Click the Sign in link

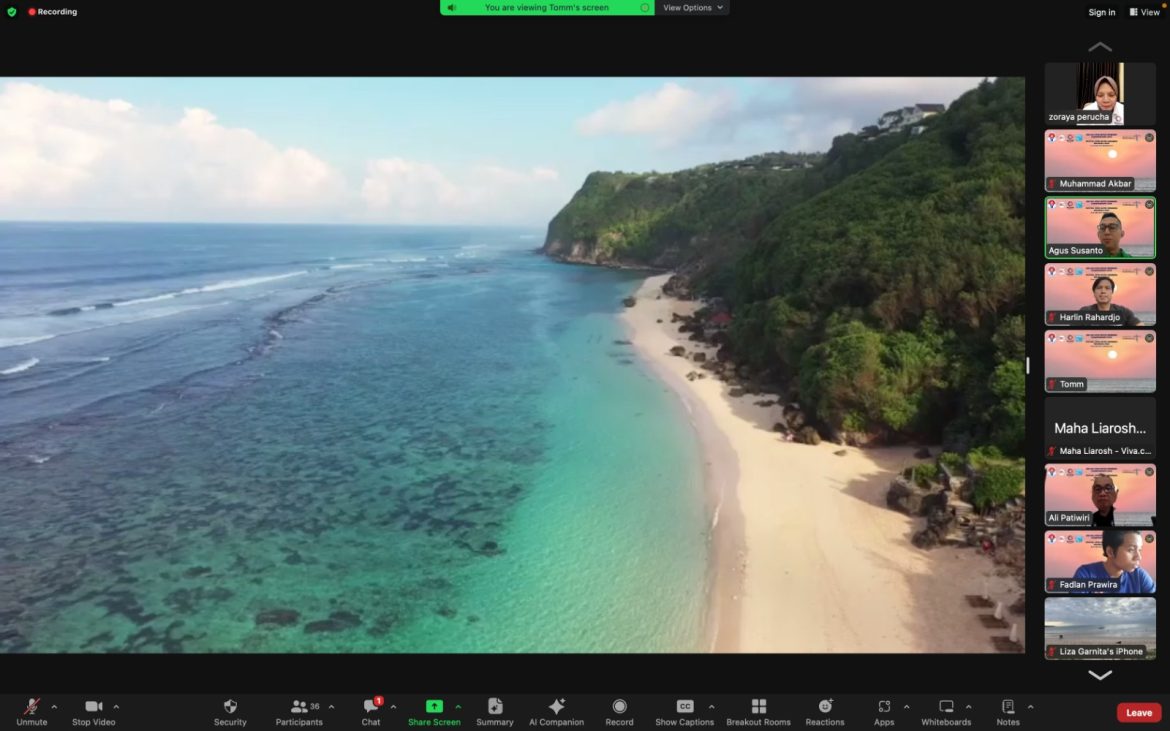pyautogui.click(x=1101, y=12)
